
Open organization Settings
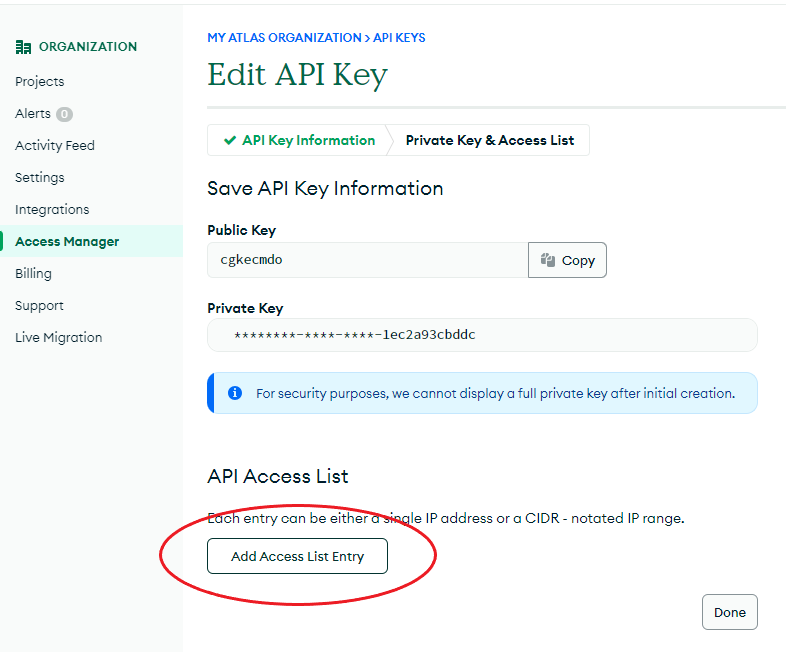40,178
